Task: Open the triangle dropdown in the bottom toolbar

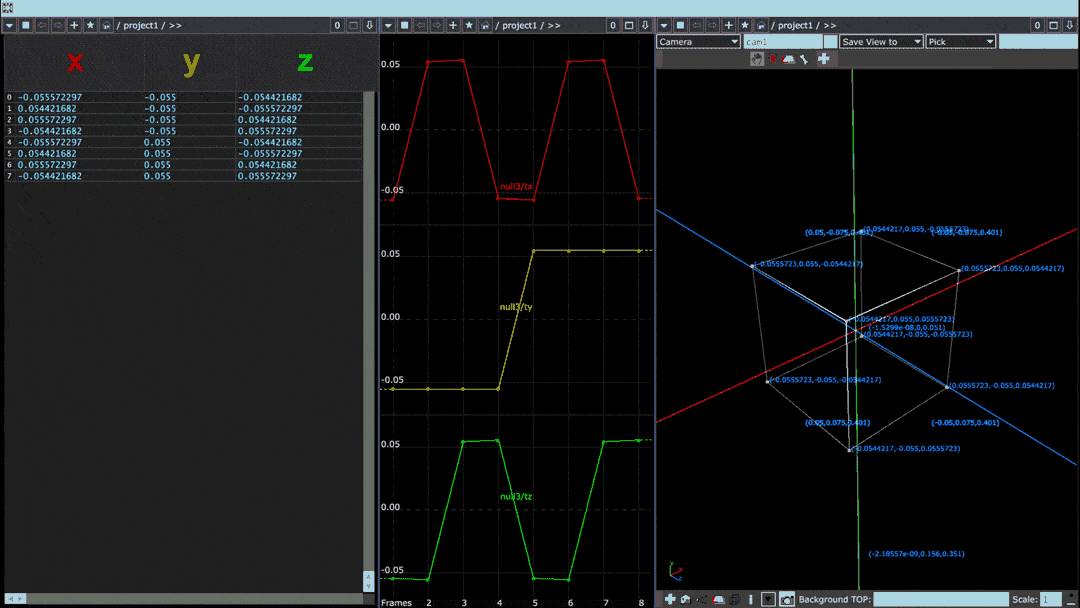Action: pos(768,600)
